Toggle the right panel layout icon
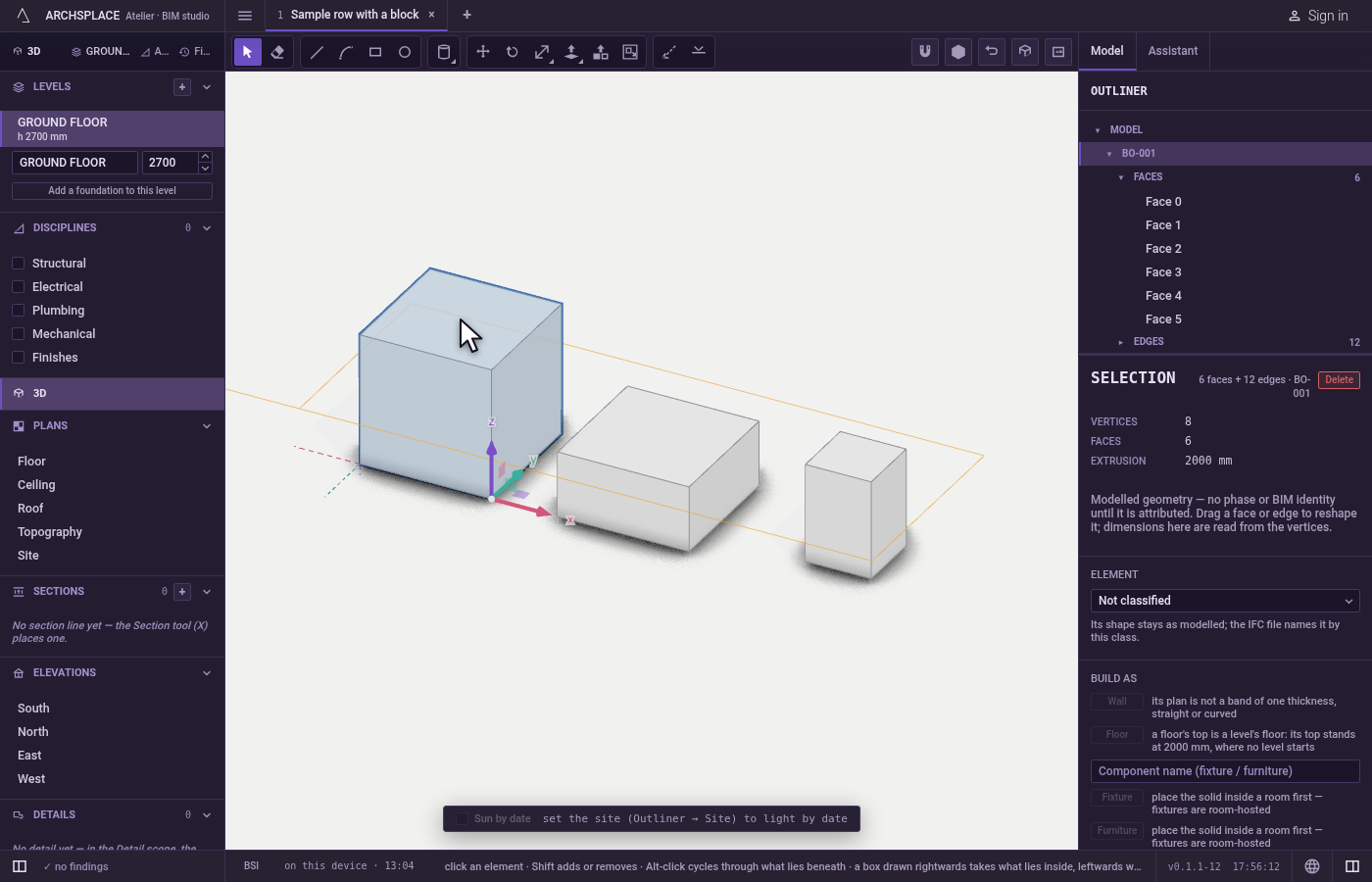 click(x=1352, y=866)
